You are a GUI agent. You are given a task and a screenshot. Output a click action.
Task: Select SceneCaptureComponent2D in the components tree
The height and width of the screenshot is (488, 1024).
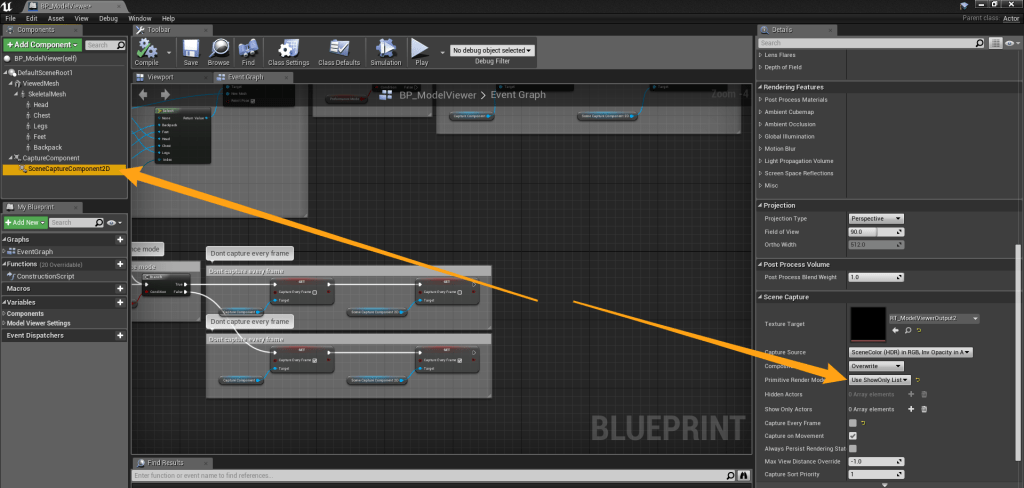(x=68, y=170)
